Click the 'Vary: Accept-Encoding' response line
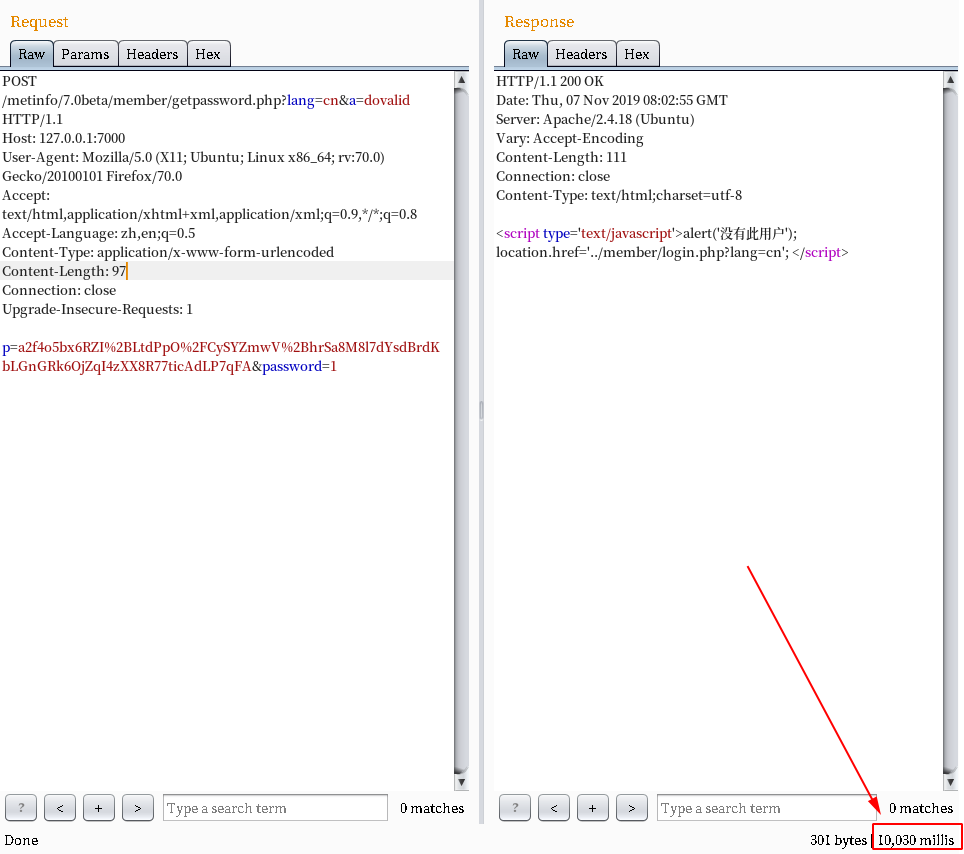This screenshot has width=964, height=854. (x=570, y=138)
